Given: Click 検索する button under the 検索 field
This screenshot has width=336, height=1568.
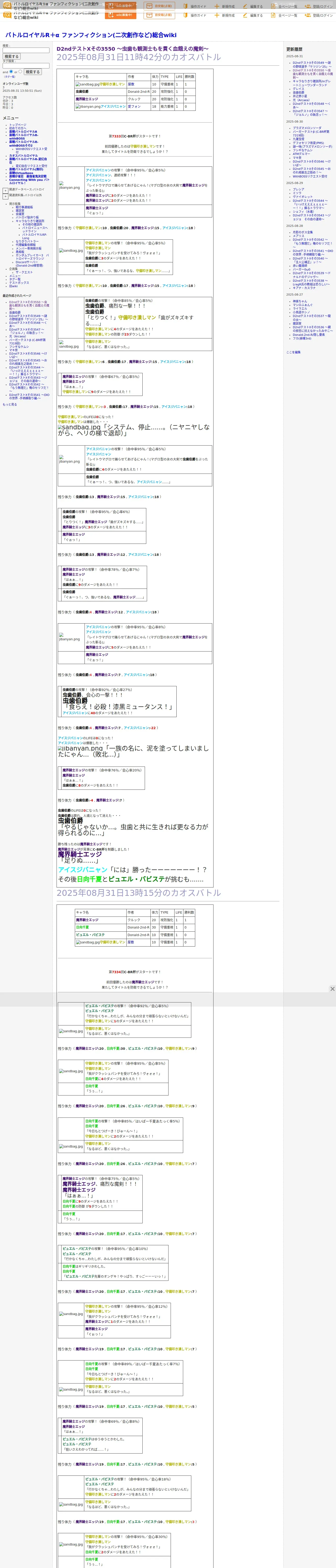Looking at the screenshot, I should point(12,57).
